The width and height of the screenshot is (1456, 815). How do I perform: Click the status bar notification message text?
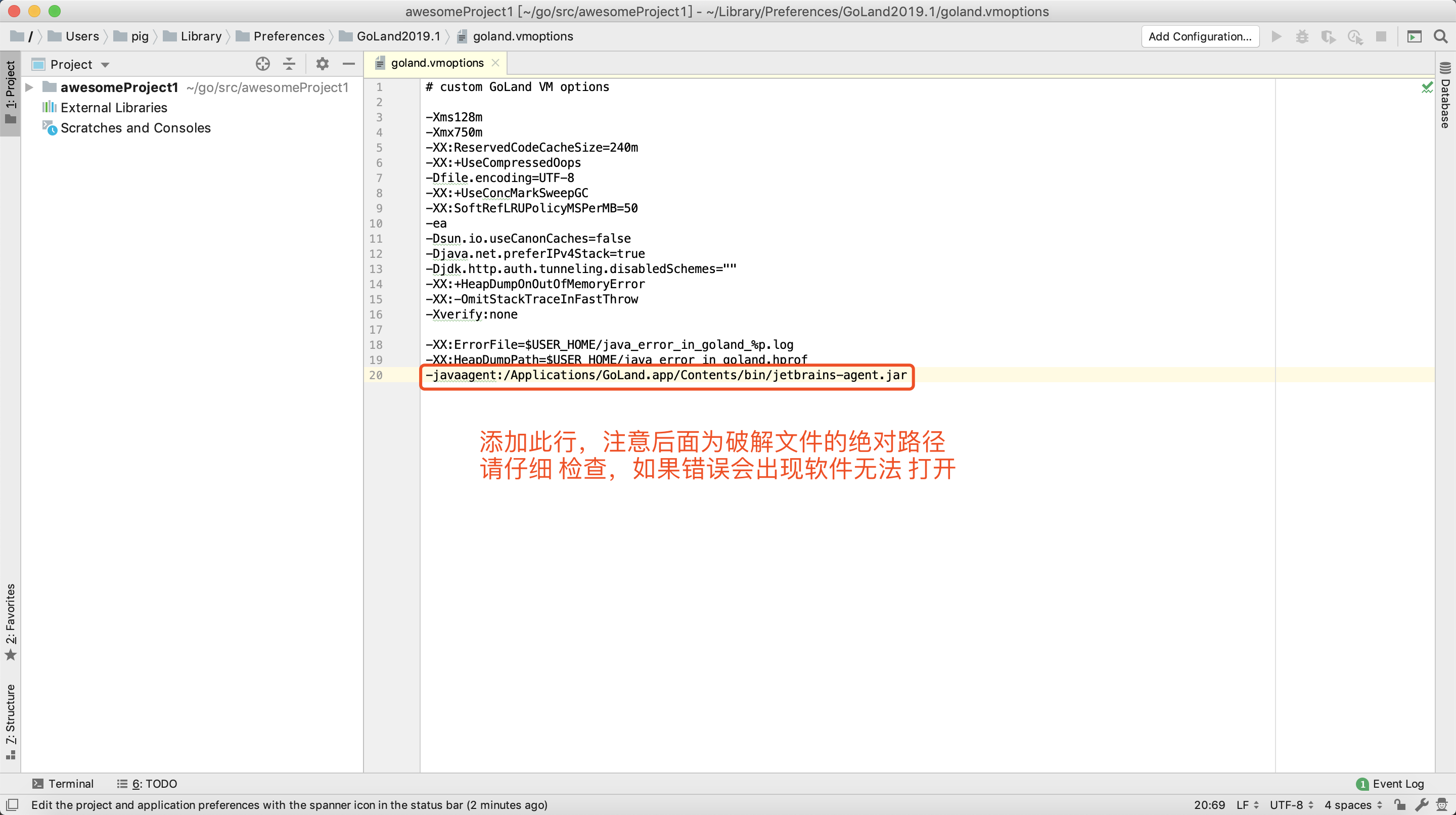(289, 804)
